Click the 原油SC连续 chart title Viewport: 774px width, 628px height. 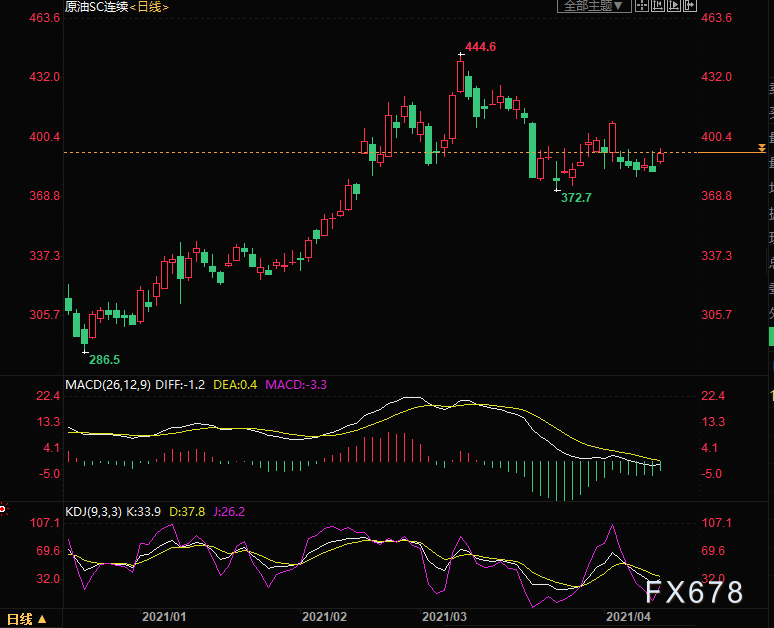click(96, 7)
